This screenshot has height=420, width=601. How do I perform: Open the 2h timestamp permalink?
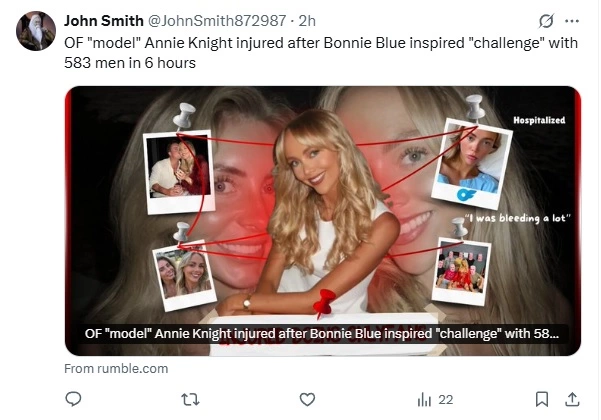(x=307, y=21)
